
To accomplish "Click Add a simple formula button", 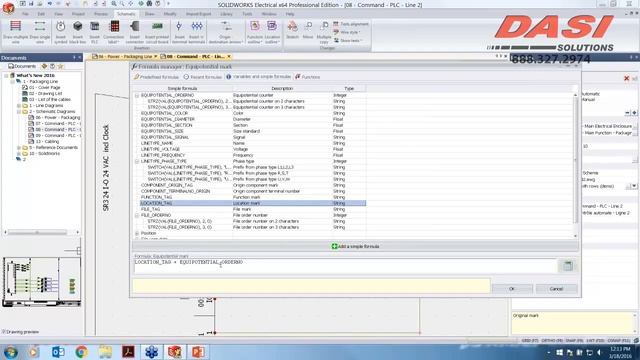I will pos(355,247).
